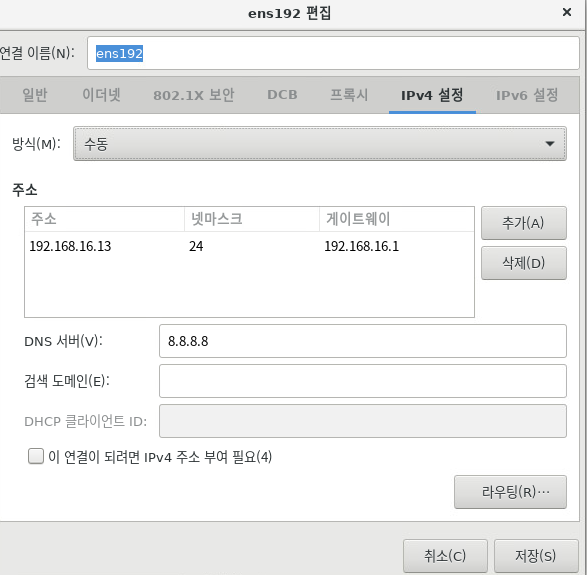Viewport: 587px width, 575px height.
Task: Open the 이더넷 tab
Action: (x=101, y=95)
